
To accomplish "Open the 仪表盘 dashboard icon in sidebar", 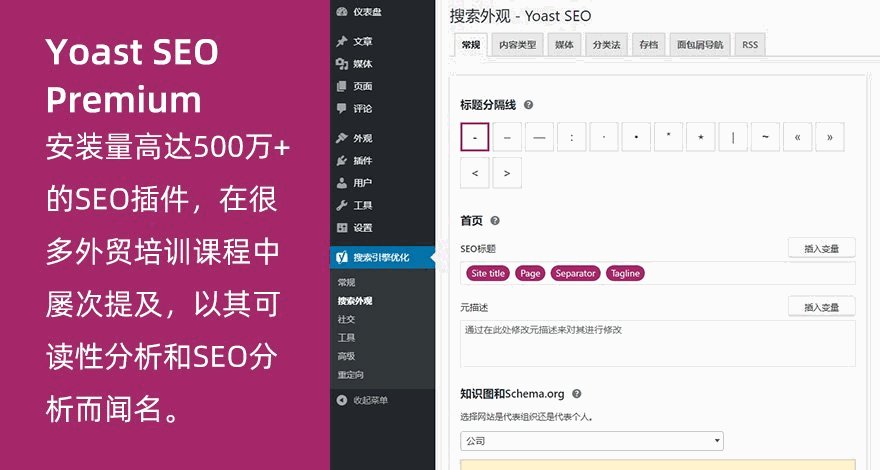I will [x=342, y=12].
